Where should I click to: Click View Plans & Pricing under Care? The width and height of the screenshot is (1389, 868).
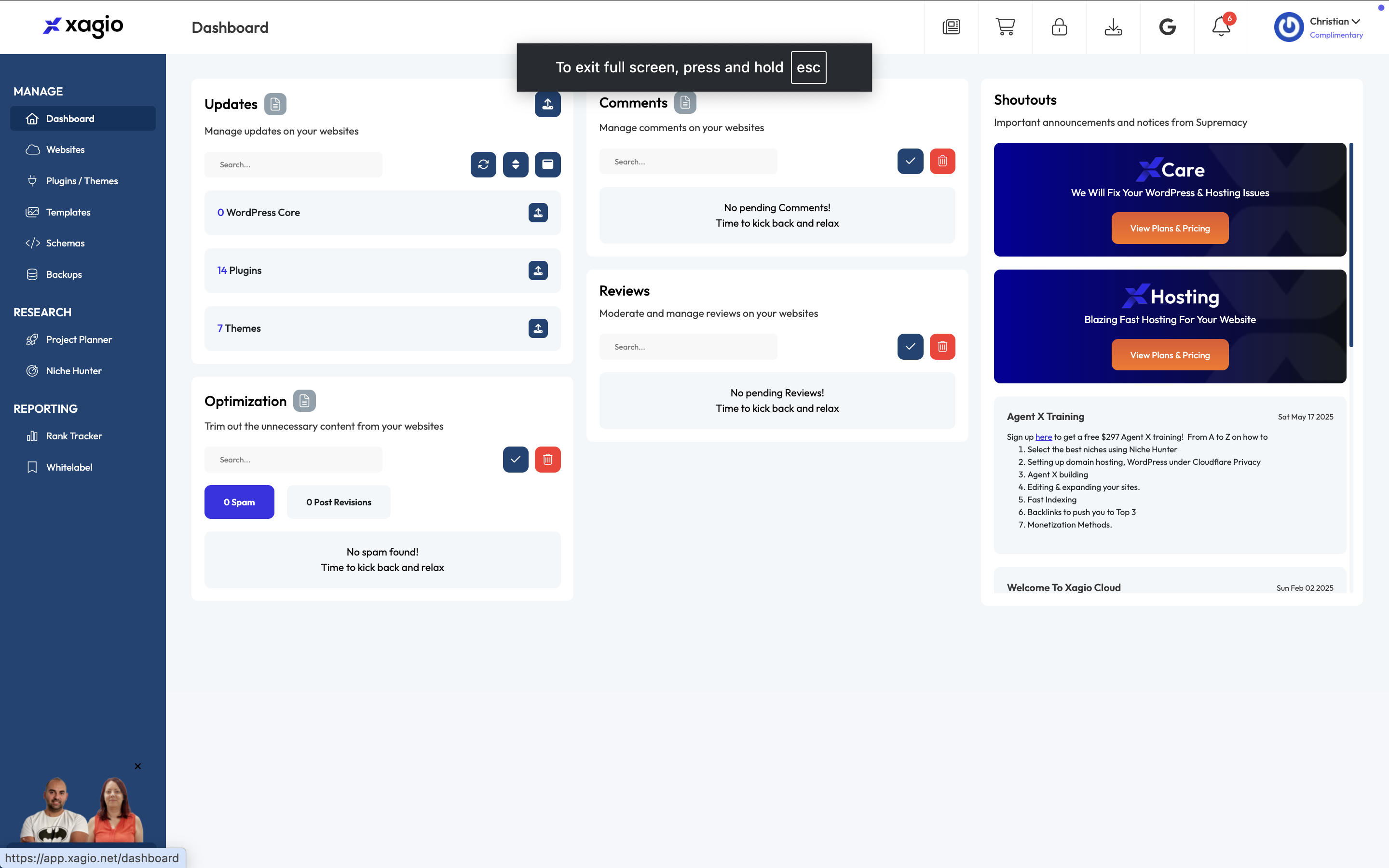pos(1170,228)
